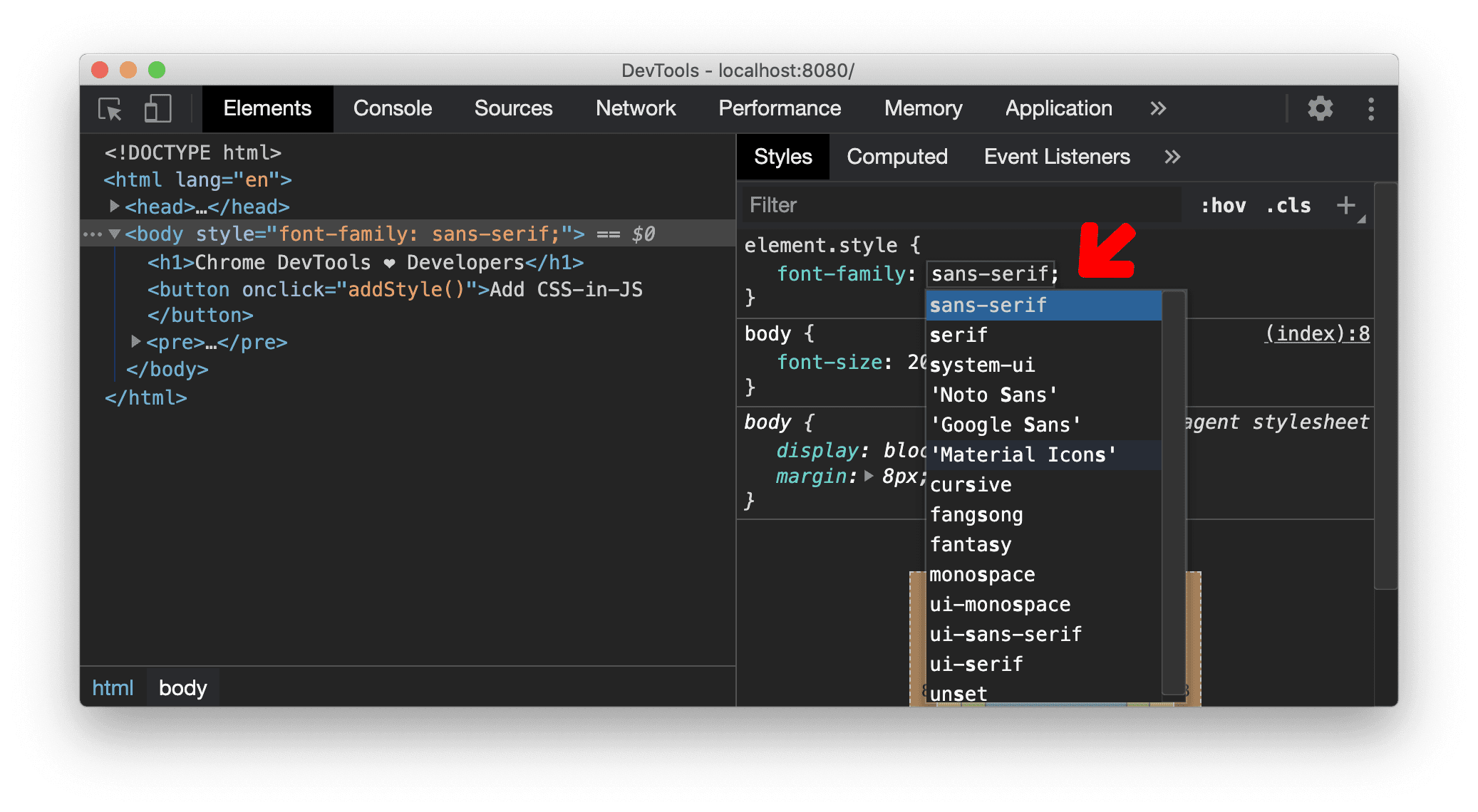Click the inspect element icon
This screenshot has width=1478, height=812.
pos(112,109)
